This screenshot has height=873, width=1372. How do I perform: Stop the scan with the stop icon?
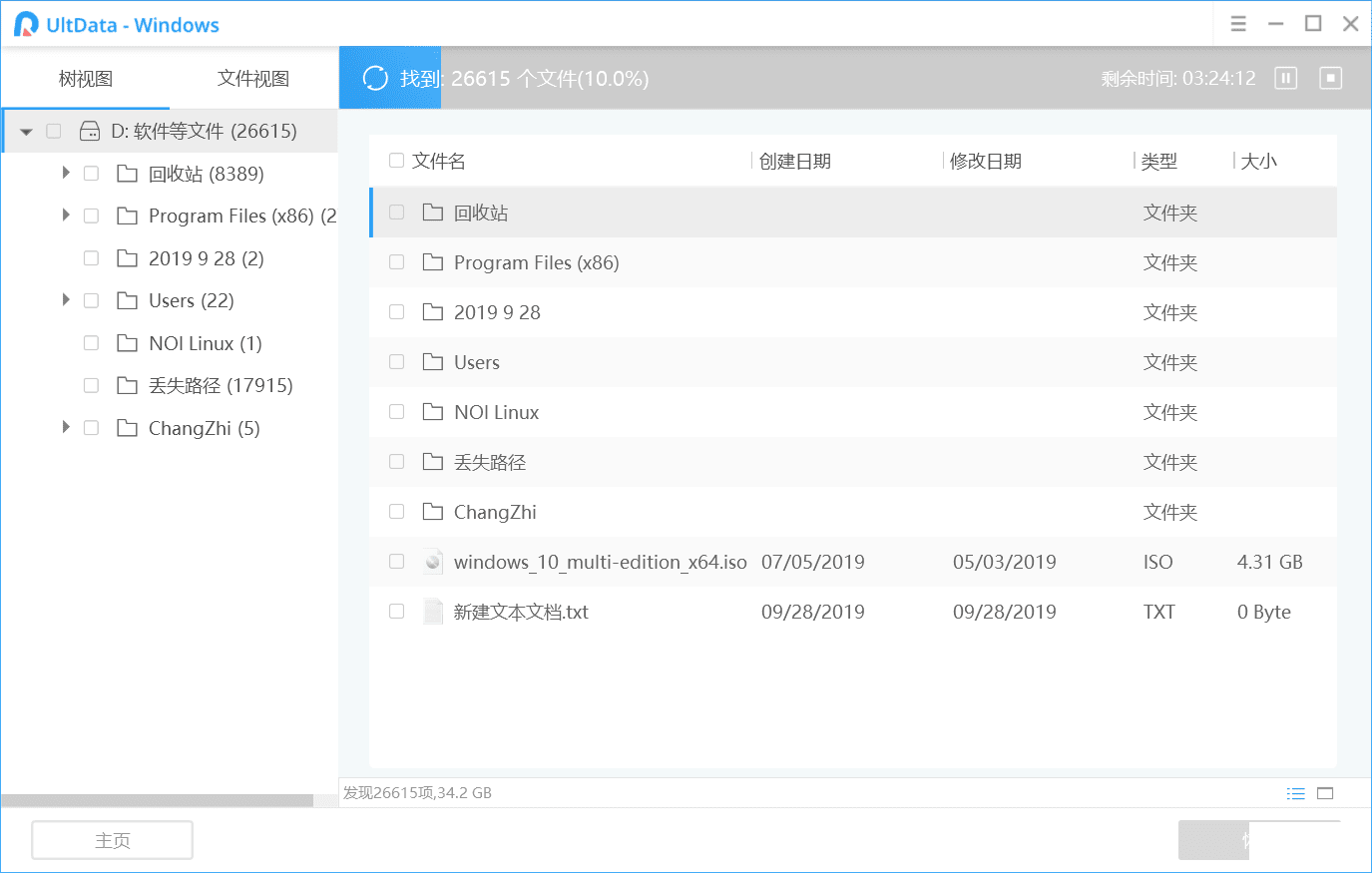pyautogui.click(x=1331, y=78)
